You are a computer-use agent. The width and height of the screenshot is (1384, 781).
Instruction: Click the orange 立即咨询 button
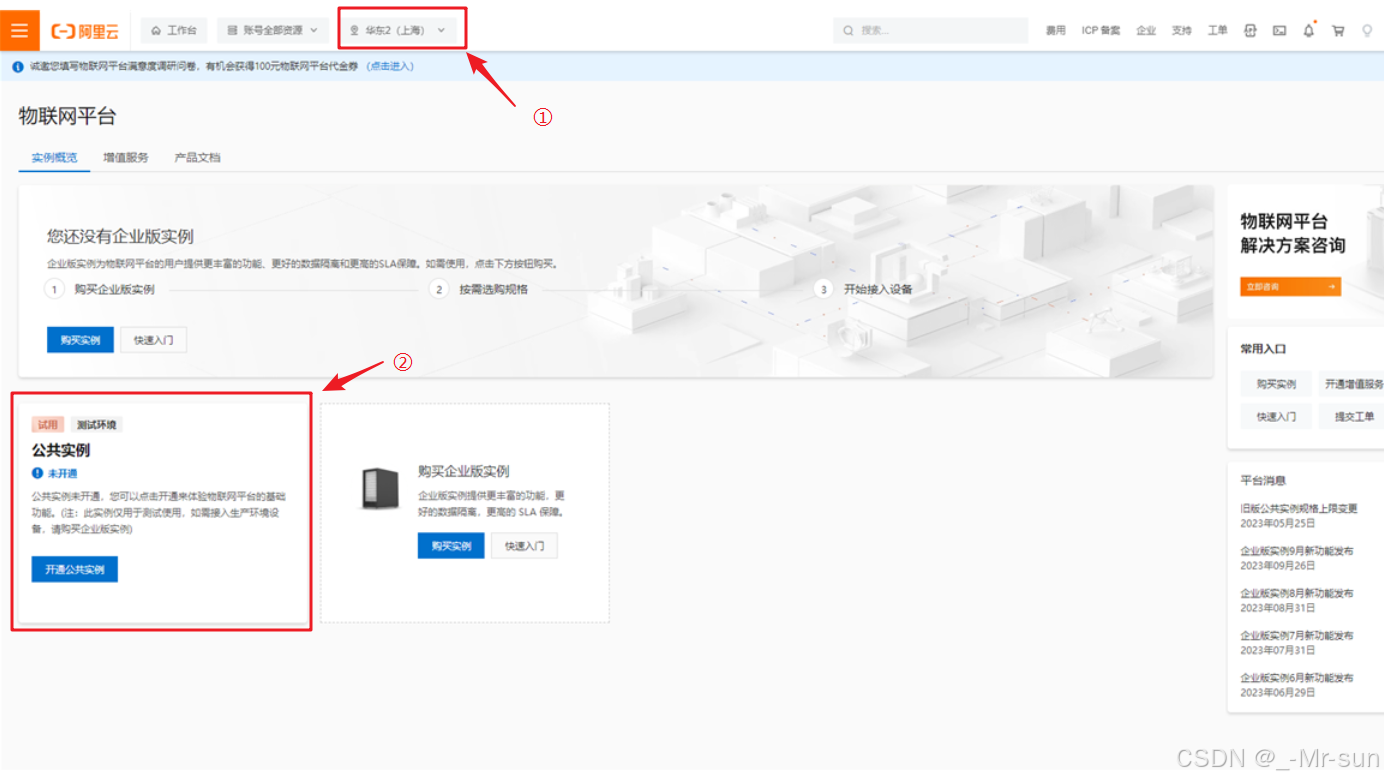[x=1291, y=287]
